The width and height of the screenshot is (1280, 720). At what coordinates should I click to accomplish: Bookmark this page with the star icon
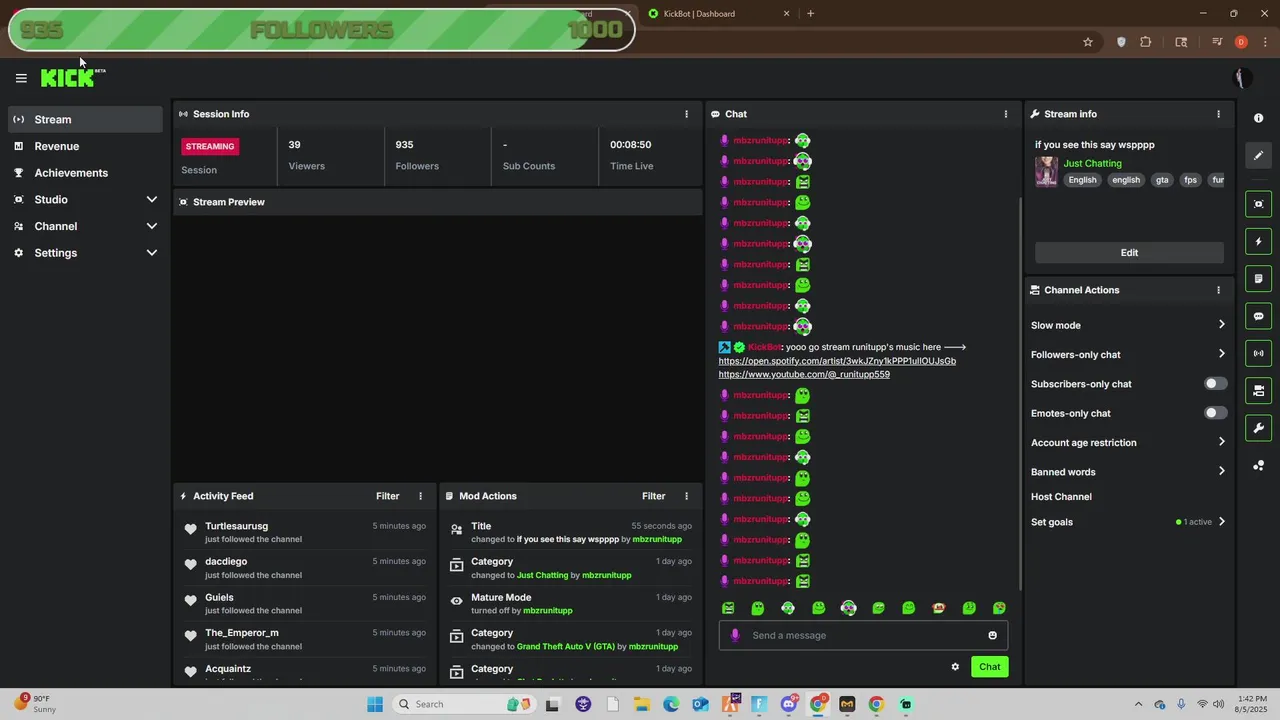(x=1088, y=42)
